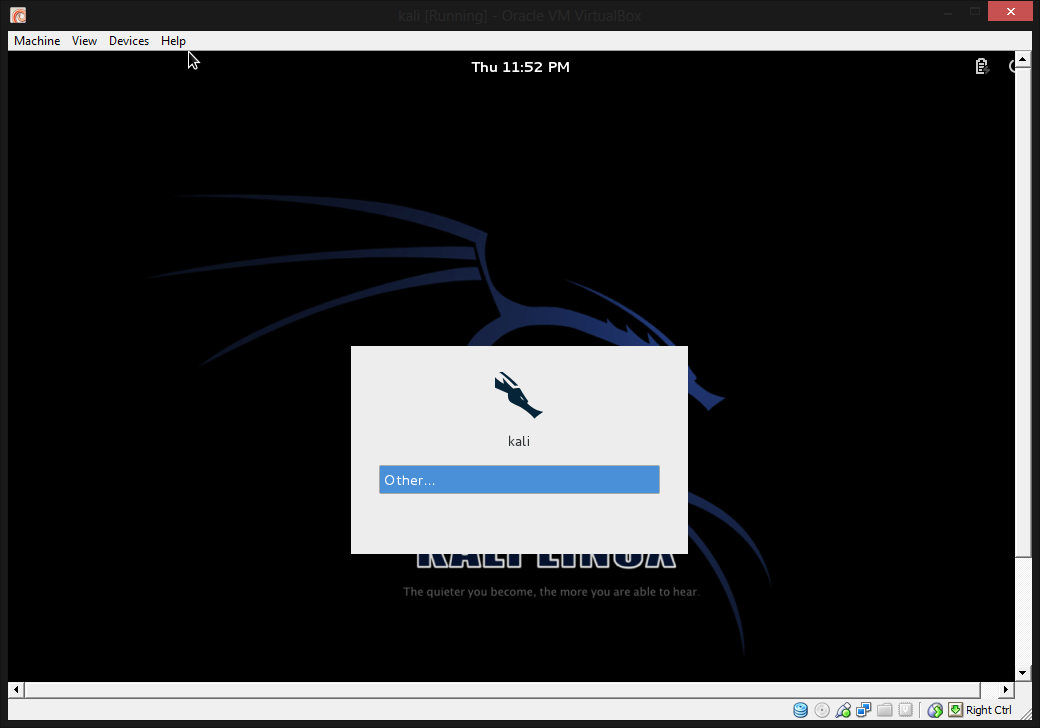The width and height of the screenshot is (1040, 728).
Task: Click the keyboard capture arrow icon
Action: (x=955, y=710)
